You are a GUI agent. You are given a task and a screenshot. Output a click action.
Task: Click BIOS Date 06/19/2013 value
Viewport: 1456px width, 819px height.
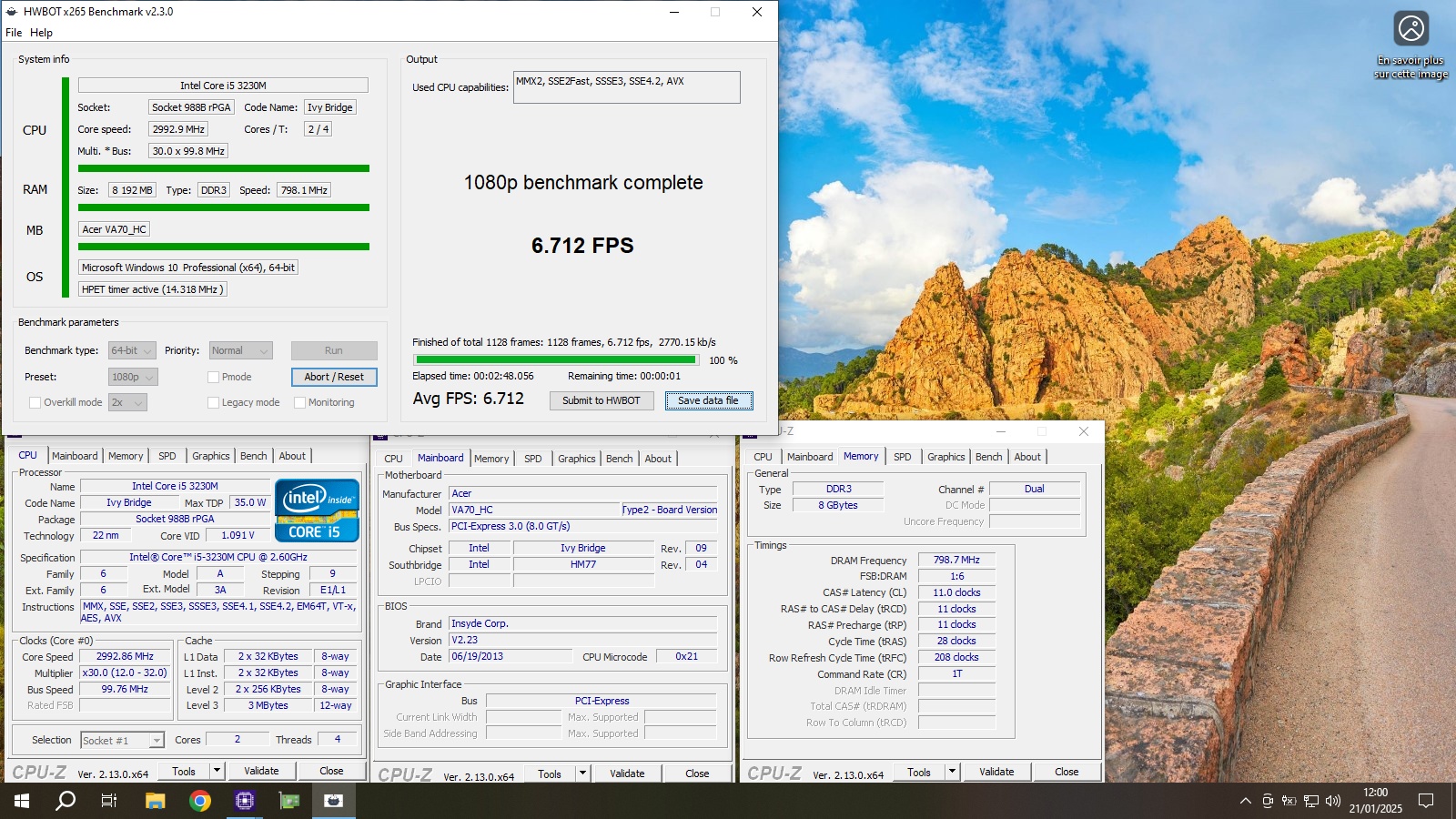(x=511, y=657)
